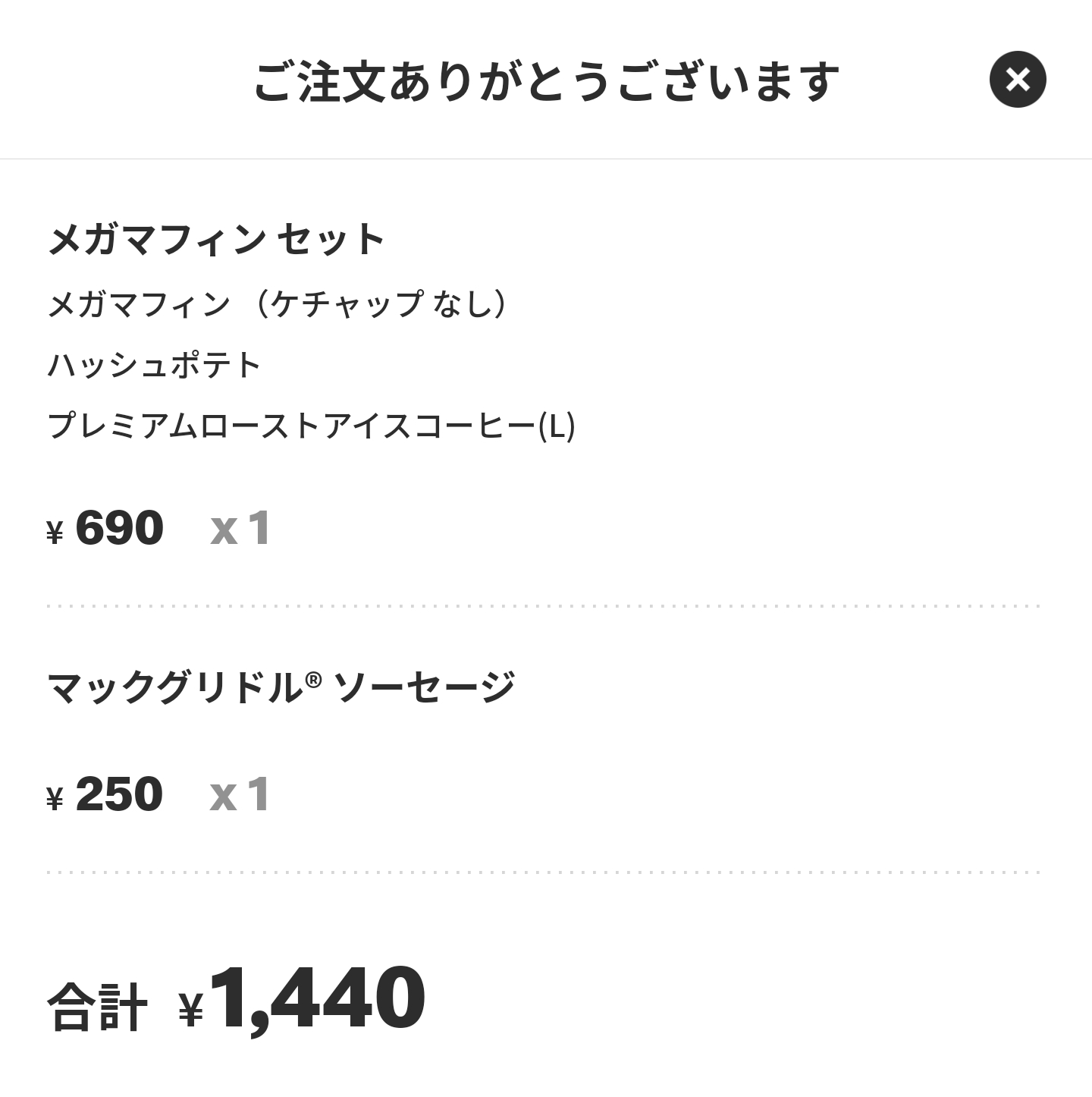Select the マックグリドル ソーセージ item title

281,687
